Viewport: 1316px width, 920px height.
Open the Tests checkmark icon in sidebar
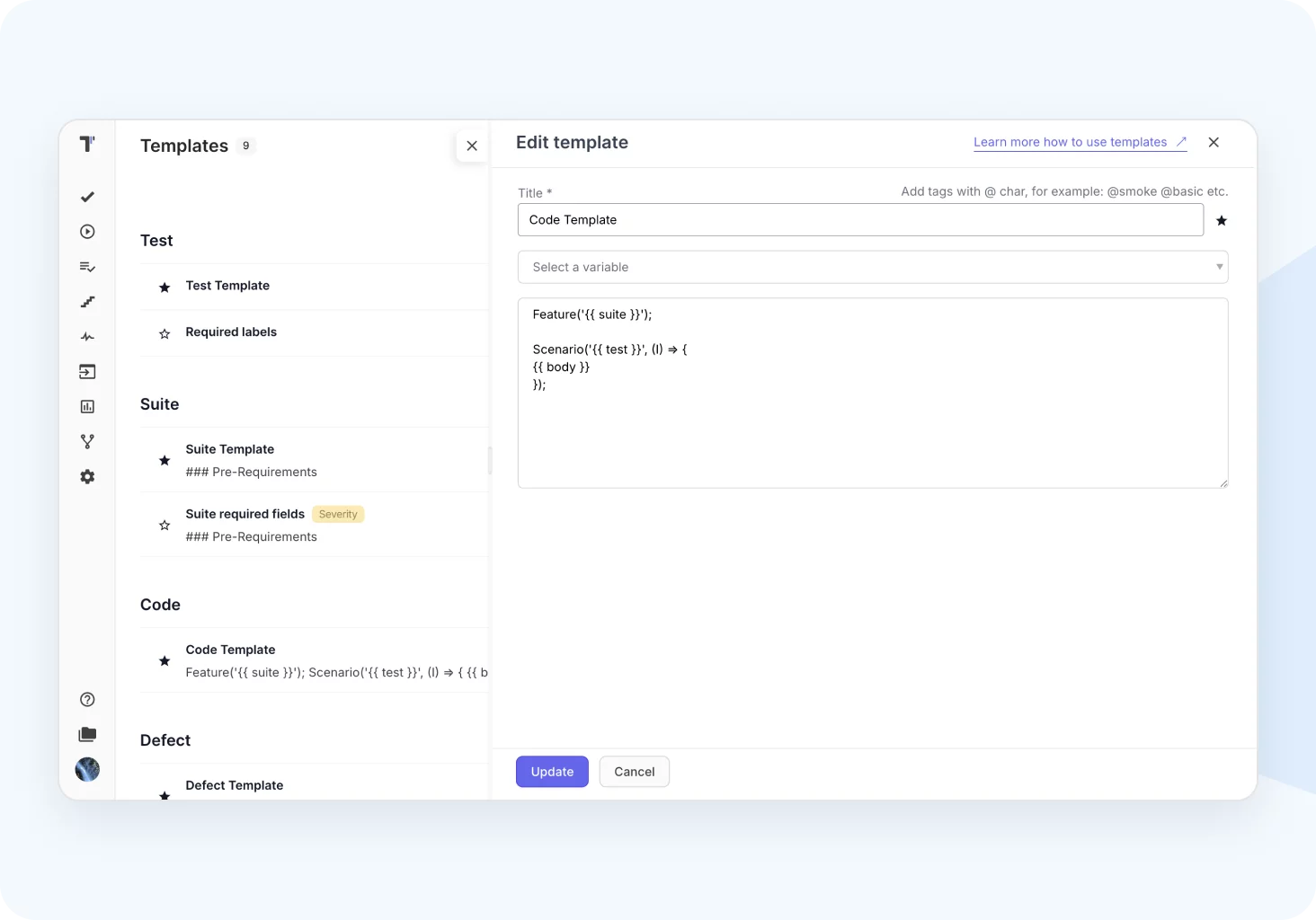click(x=87, y=197)
